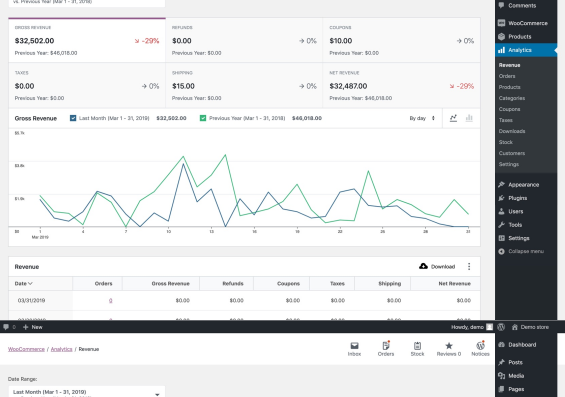This screenshot has height=397, width=565.
Task: Click WooCommerce breadcrumb link
Action: [x=26, y=349]
